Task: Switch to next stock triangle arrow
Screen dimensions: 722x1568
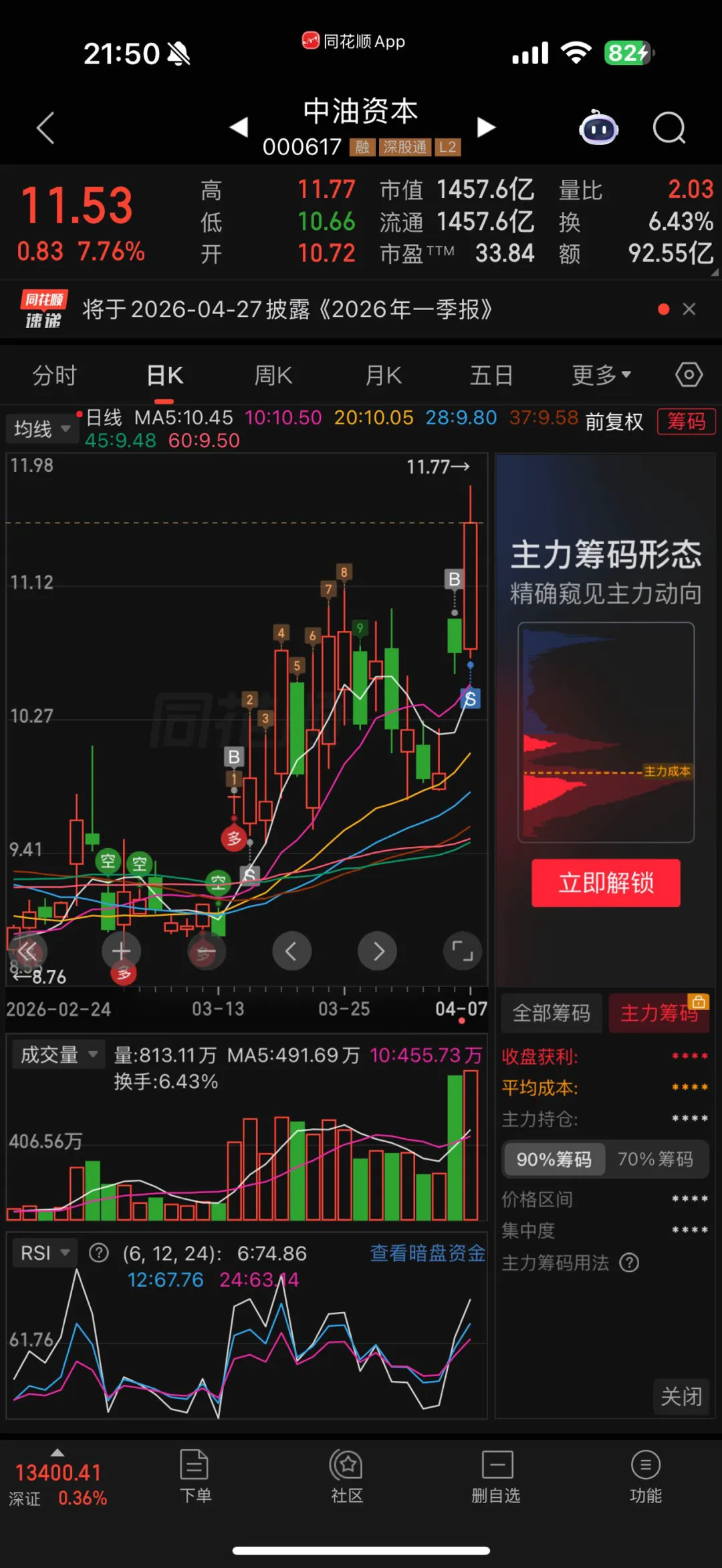Action: 486,126
